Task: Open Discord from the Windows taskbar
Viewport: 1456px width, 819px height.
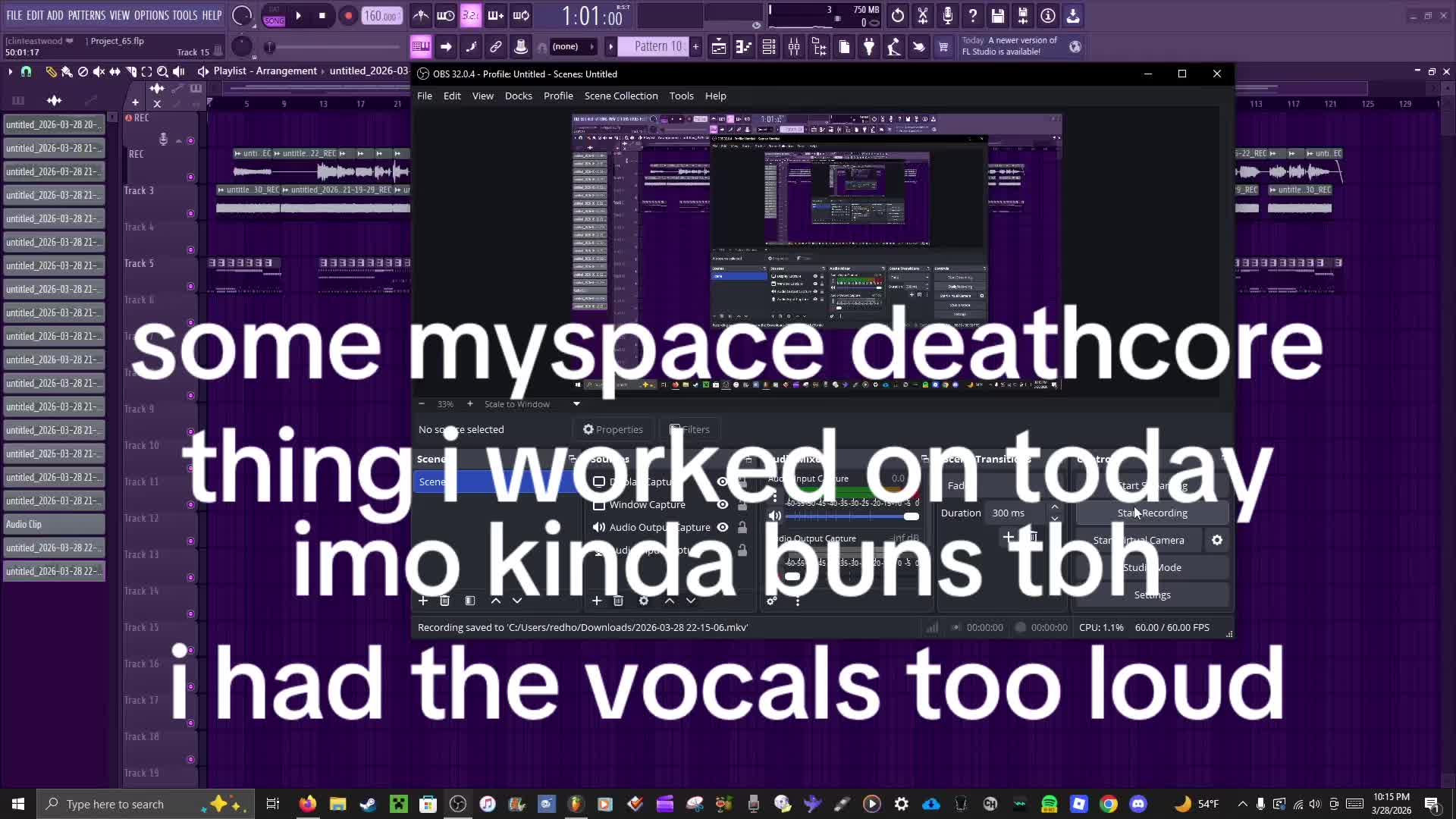Action: [1138, 804]
